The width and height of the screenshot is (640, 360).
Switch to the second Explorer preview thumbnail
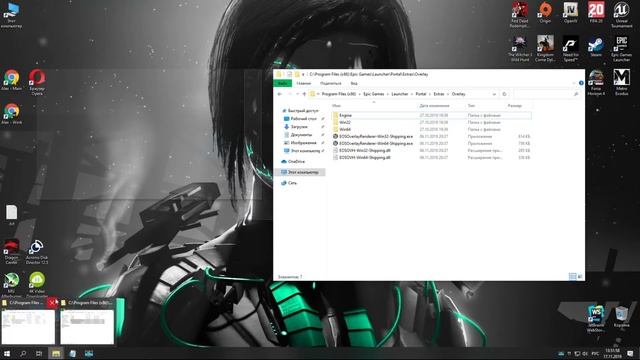point(87,327)
